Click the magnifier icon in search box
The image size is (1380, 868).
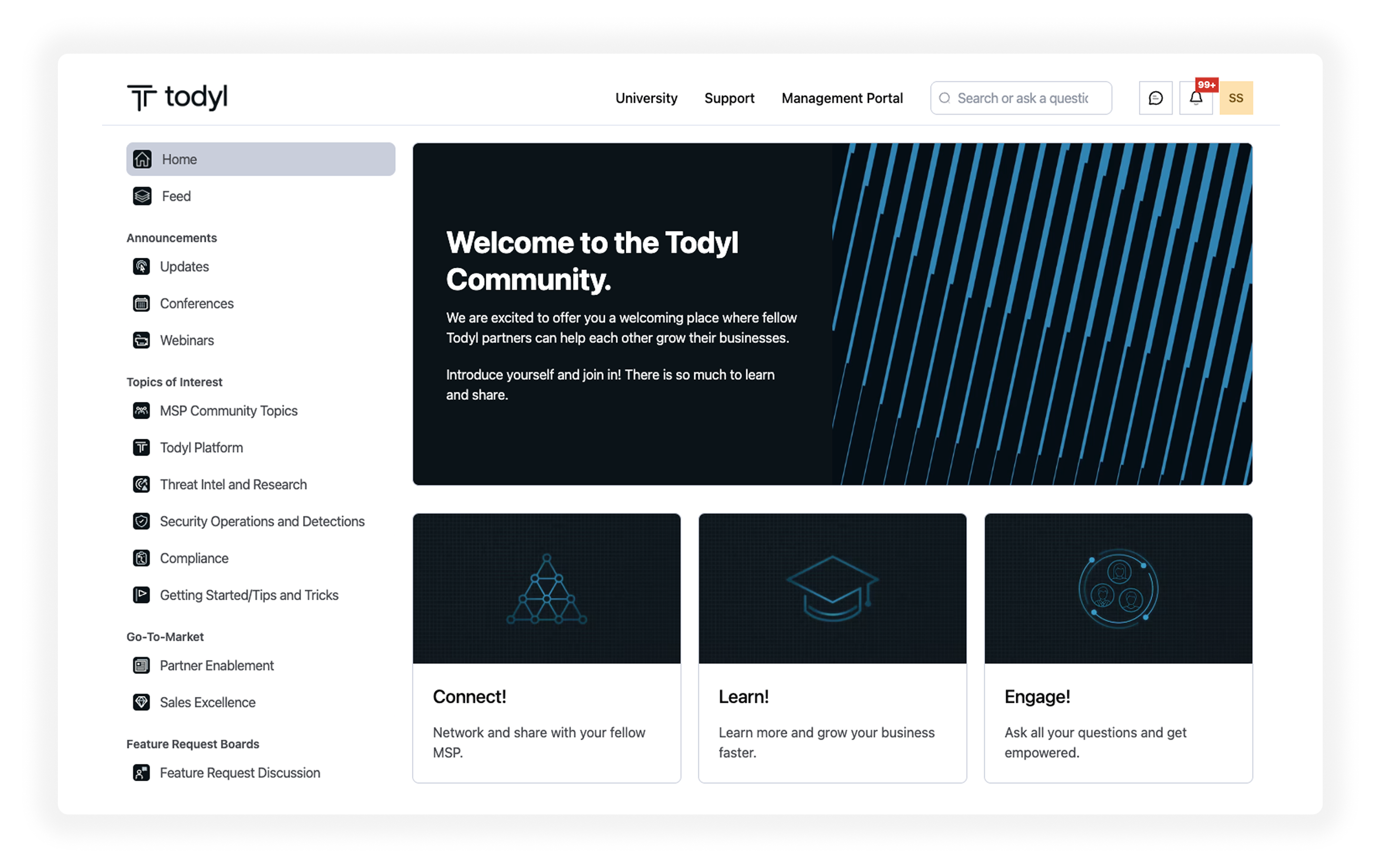[944, 98]
